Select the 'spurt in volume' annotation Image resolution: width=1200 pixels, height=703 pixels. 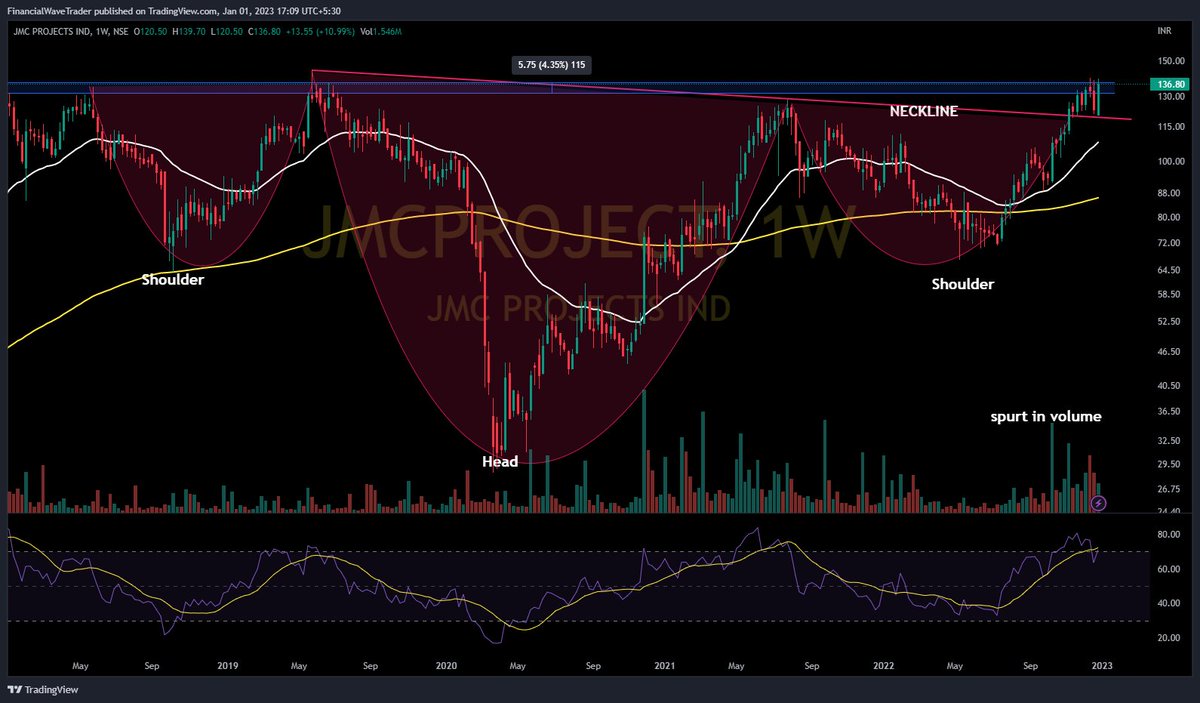[x=1046, y=416]
